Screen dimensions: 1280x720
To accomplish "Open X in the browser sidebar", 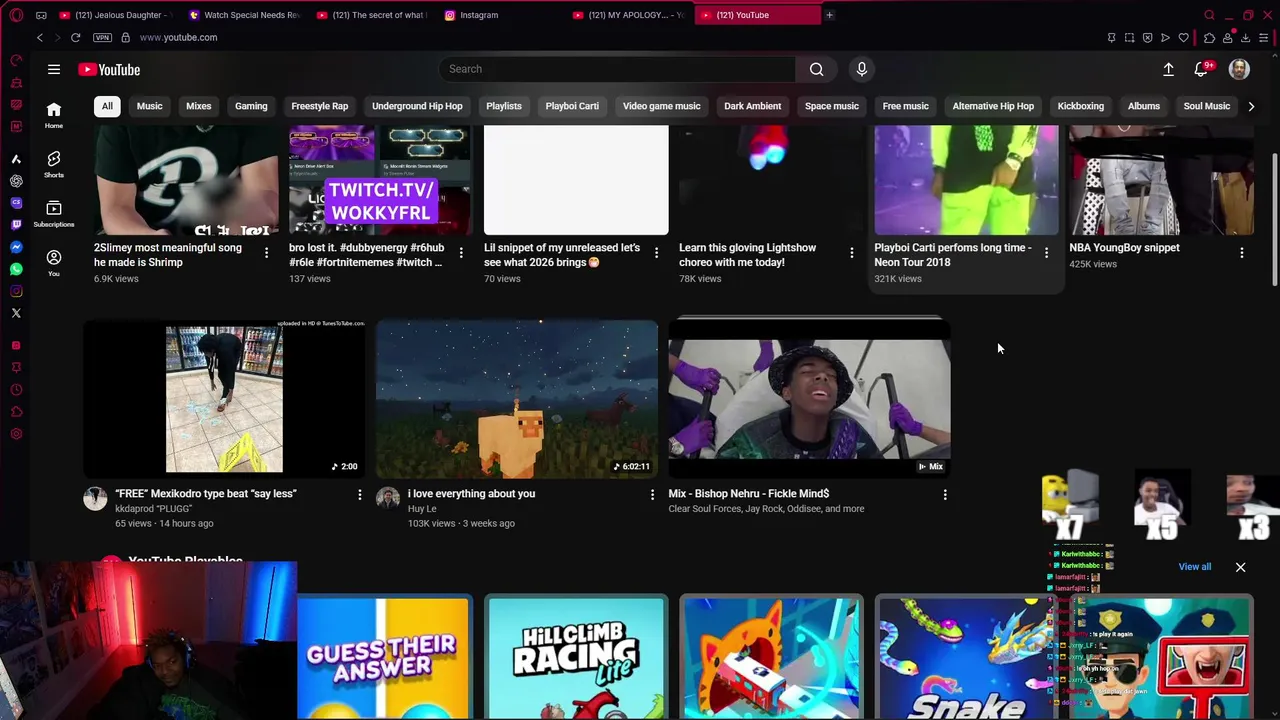I will [x=16, y=313].
